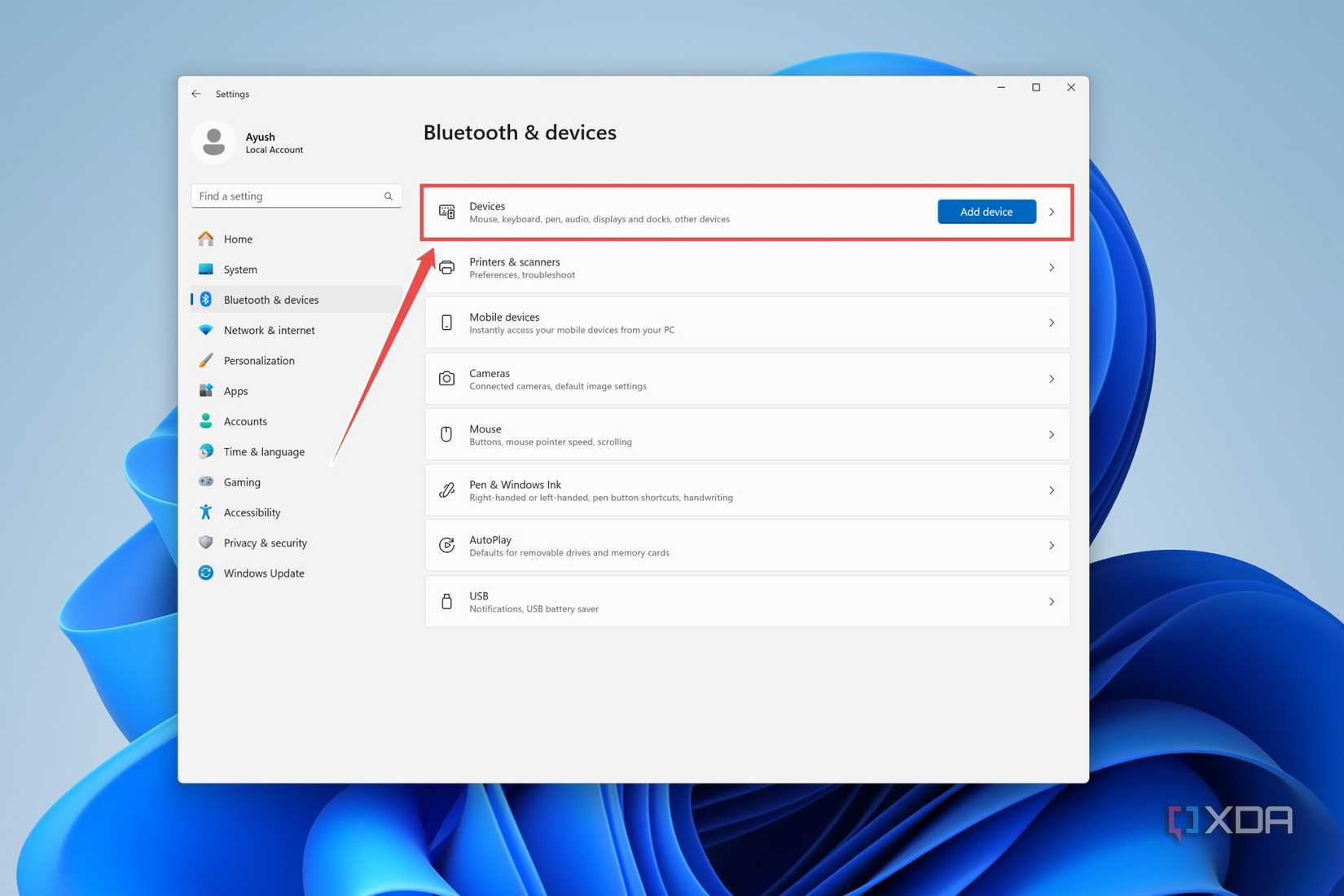This screenshot has width=1344, height=896.
Task: Open Privacy & security settings
Action: 265,542
